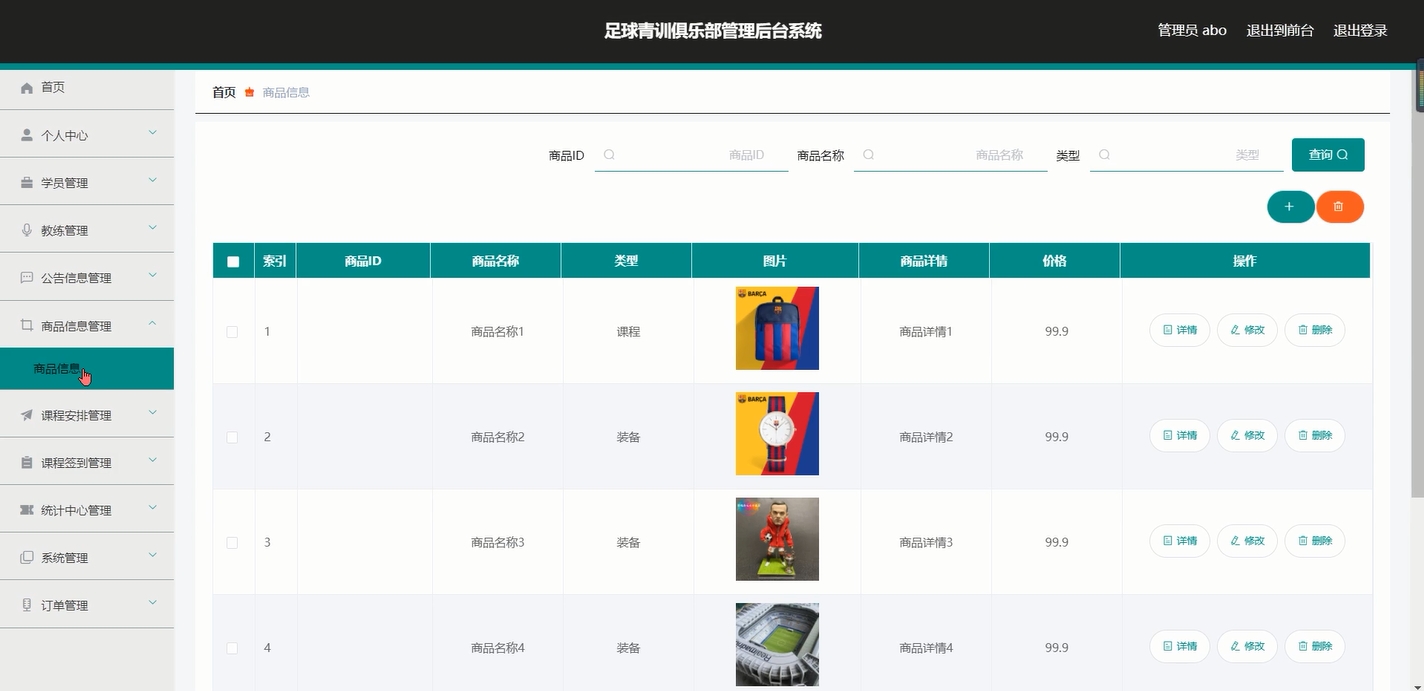Click the orange trash batch-delete button
This screenshot has width=1424, height=691.
(1339, 207)
